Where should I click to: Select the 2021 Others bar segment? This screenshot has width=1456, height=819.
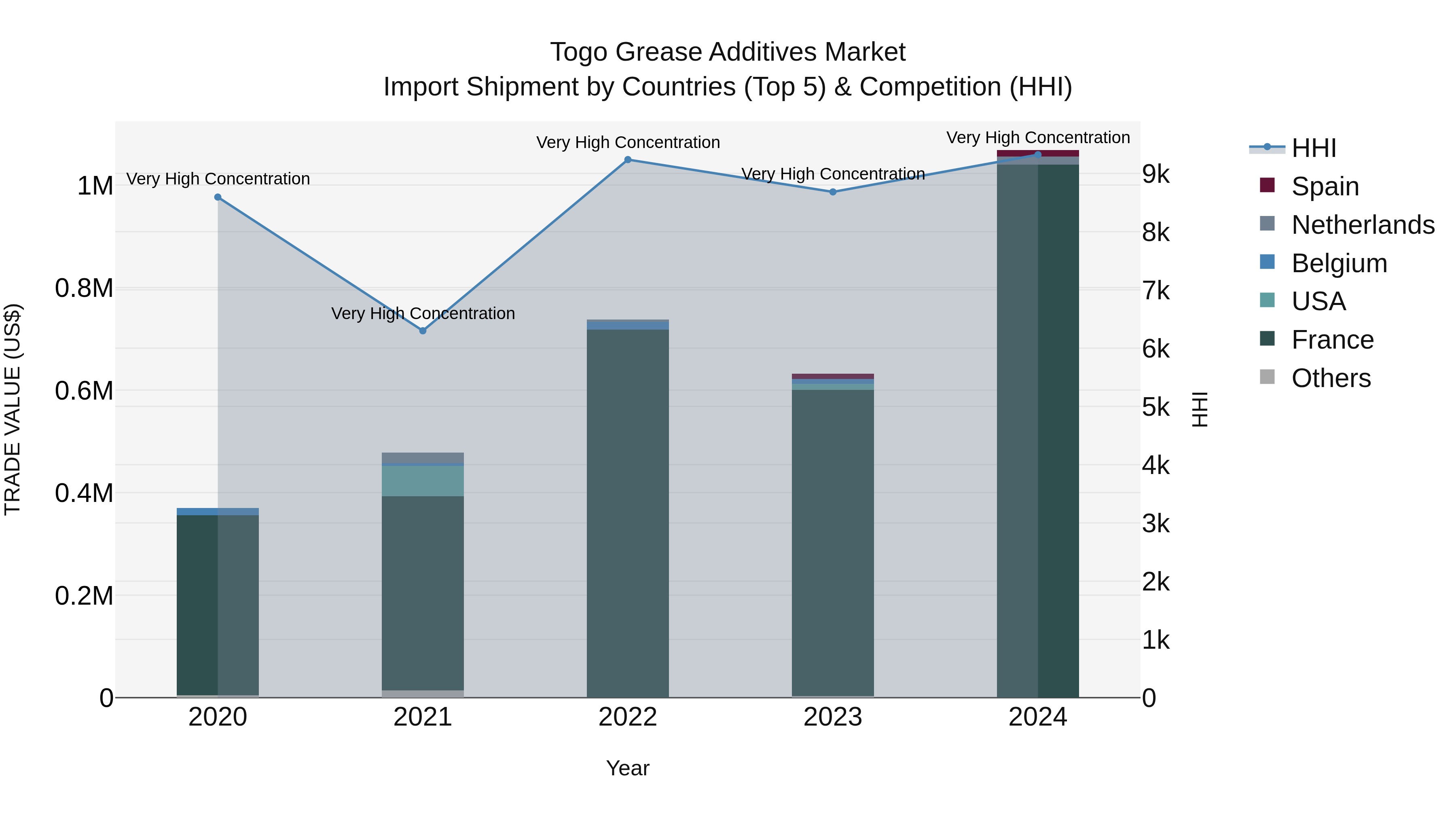point(423,694)
